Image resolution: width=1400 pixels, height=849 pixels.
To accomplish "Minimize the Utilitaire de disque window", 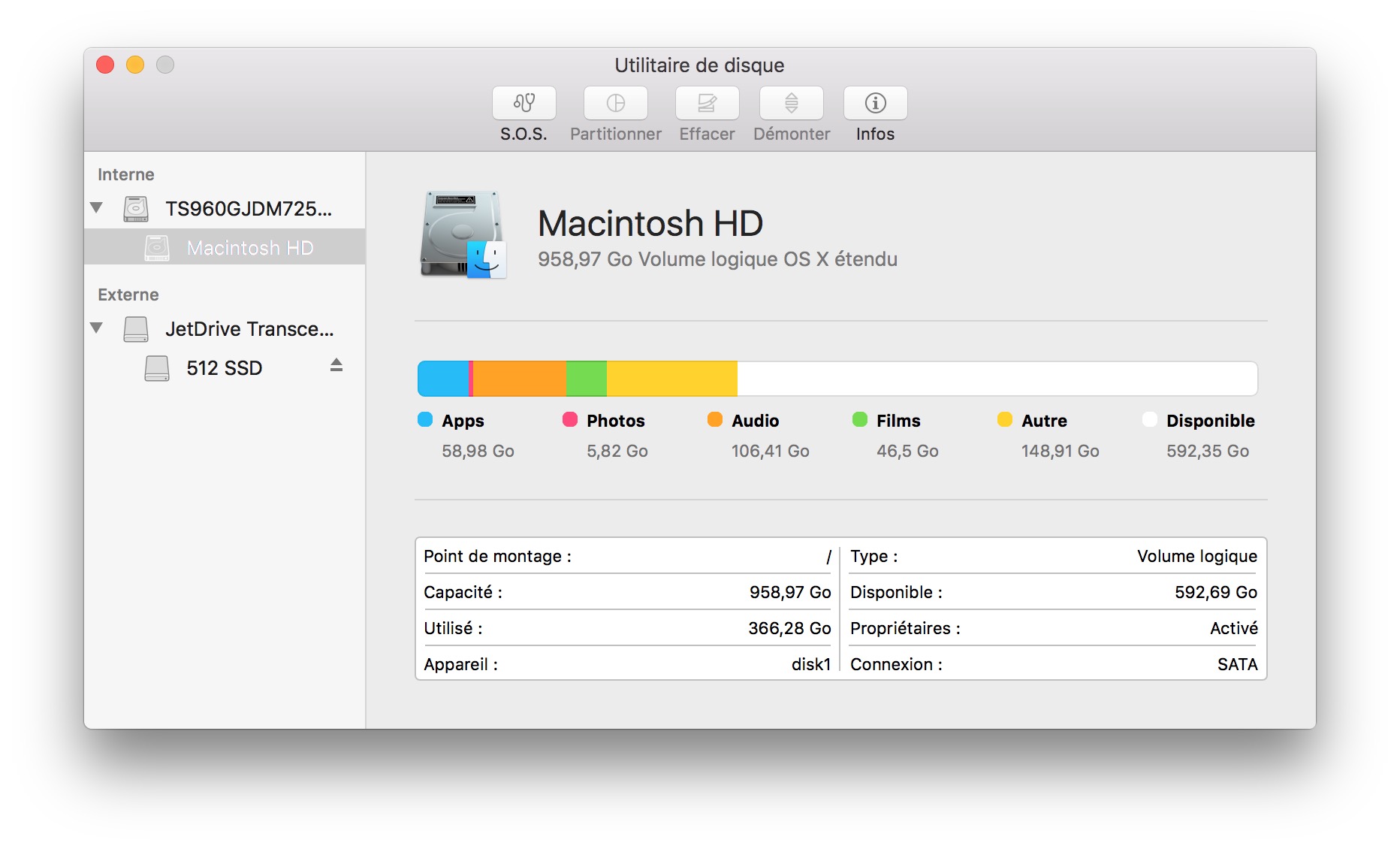I will point(135,65).
